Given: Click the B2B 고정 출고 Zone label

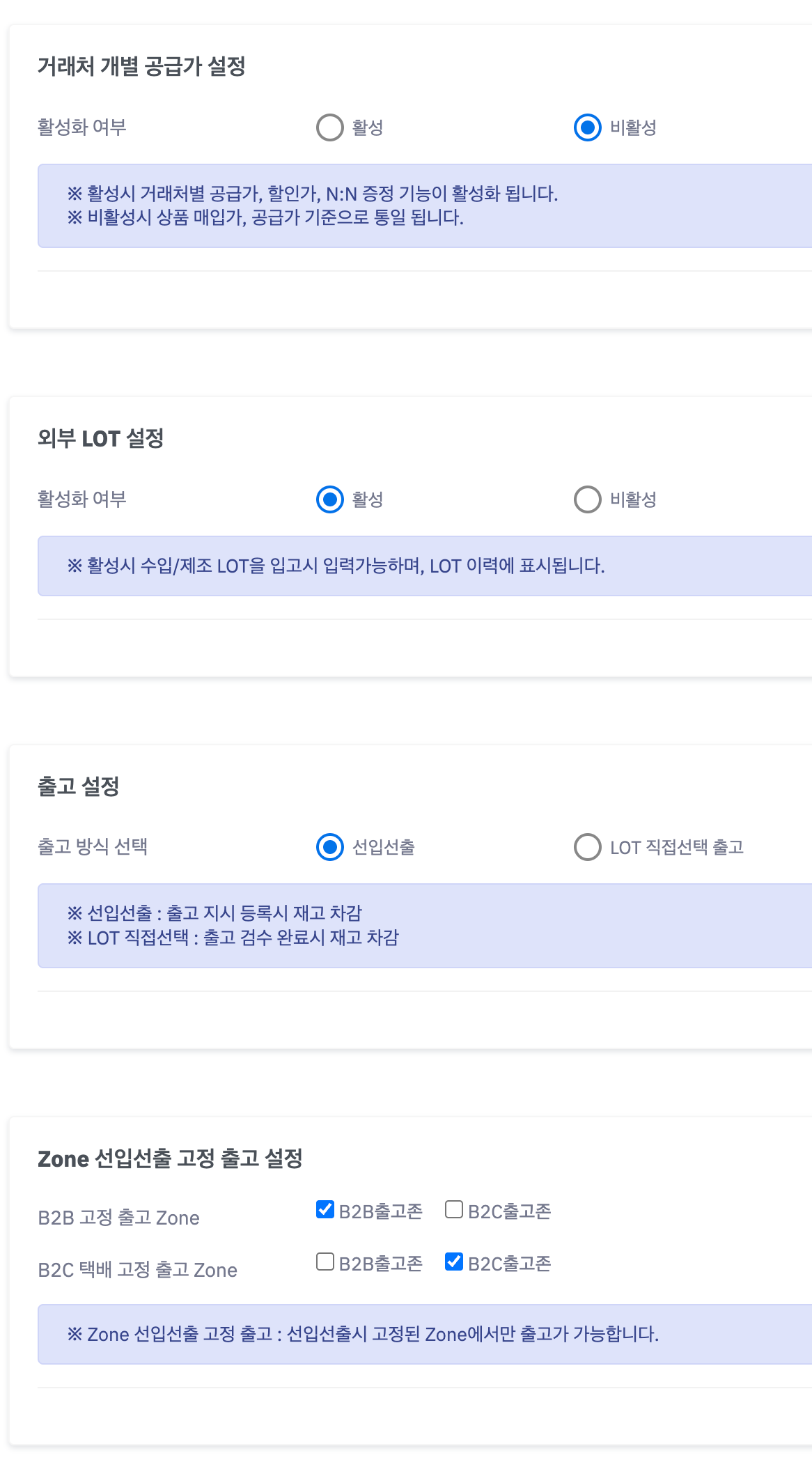Looking at the screenshot, I should (119, 1218).
